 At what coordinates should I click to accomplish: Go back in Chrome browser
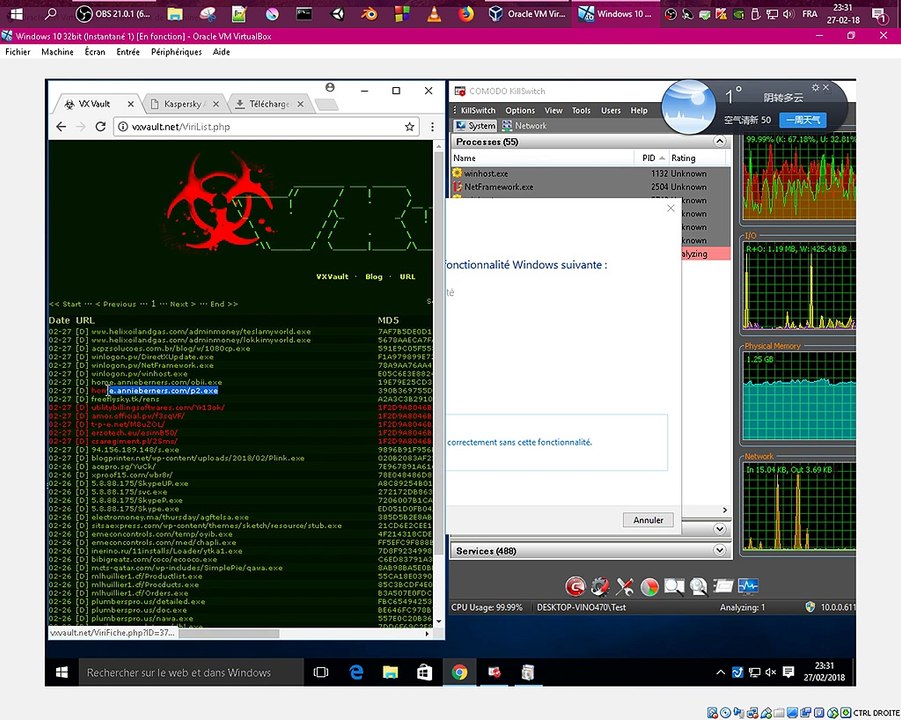(x=61, y=126)
